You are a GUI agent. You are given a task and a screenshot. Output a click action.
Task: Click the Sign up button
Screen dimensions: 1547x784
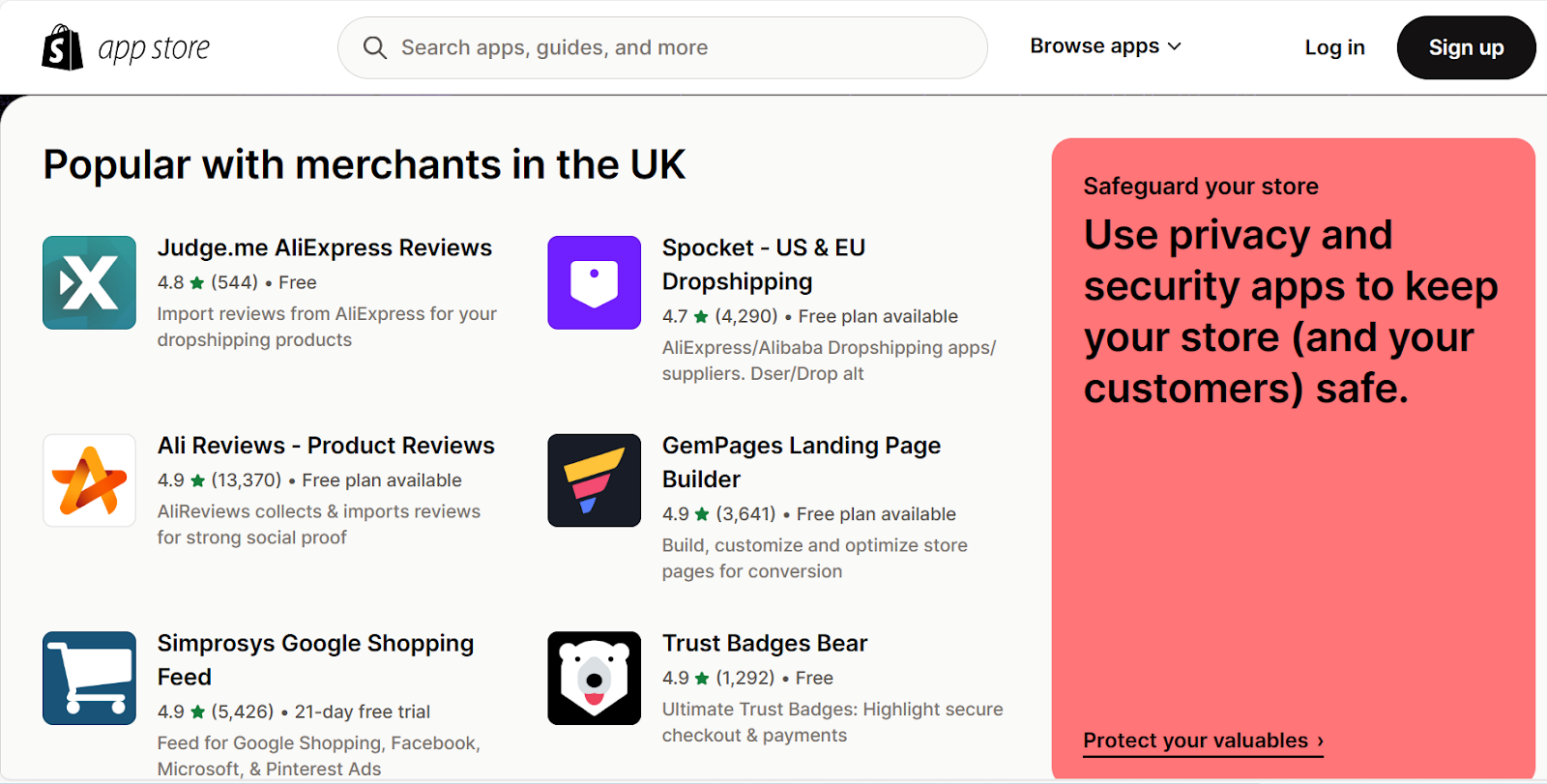[x=1466, y=47]
